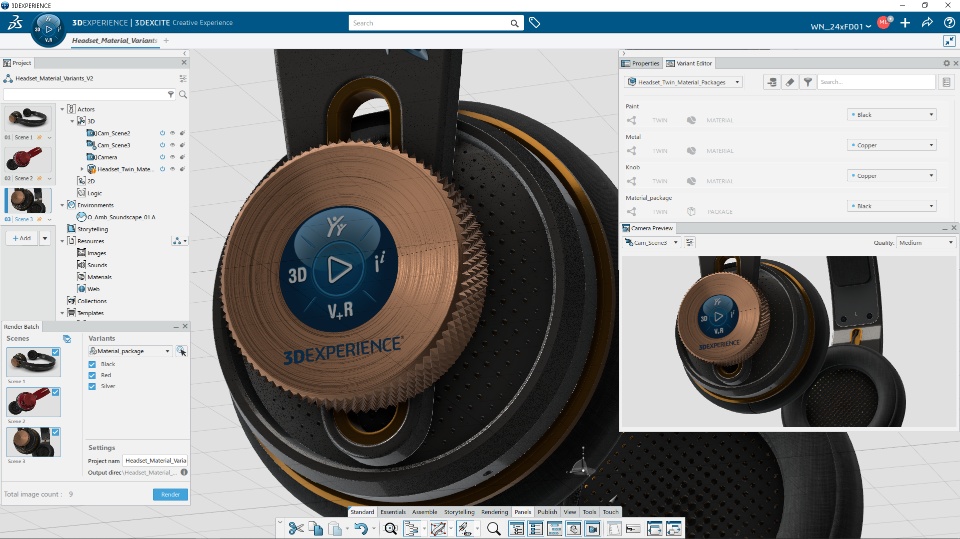
Task: Switch to the Rendering toolbar tab
Action: (495, 511)
